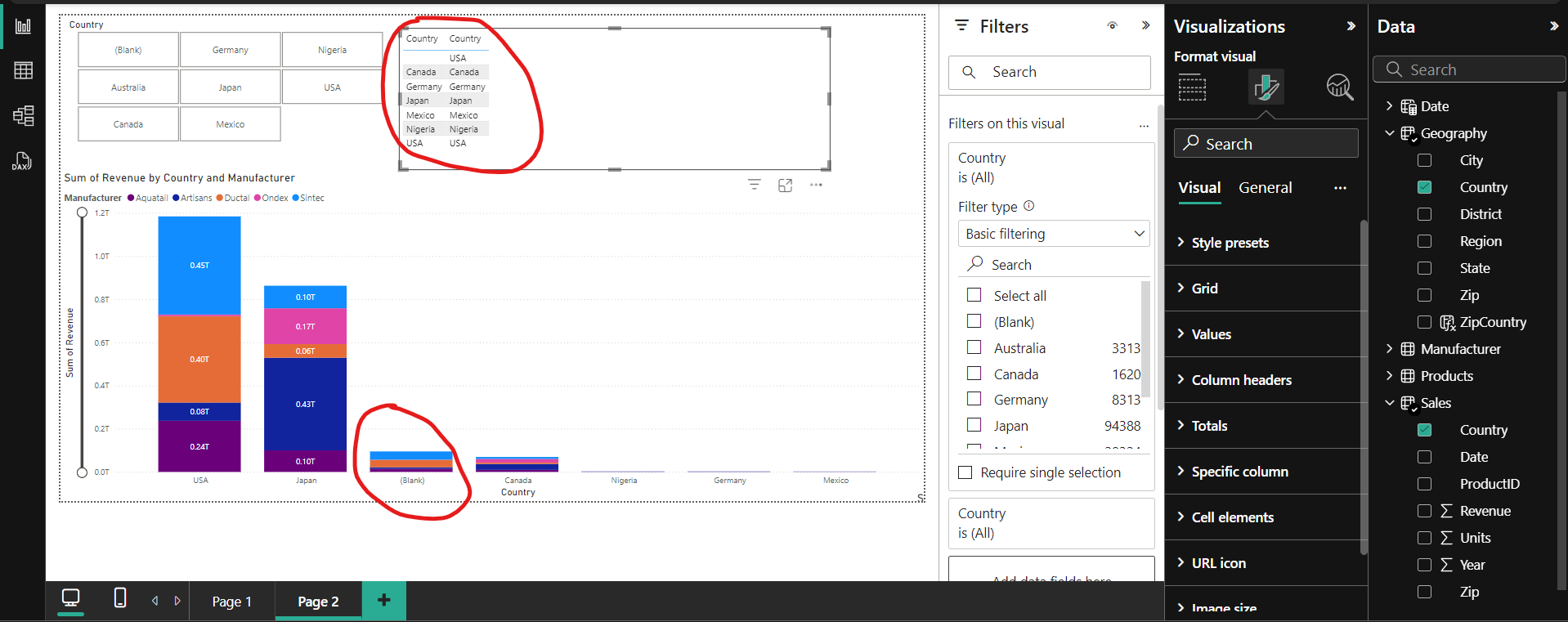Open the Report view icon

(23, 26)
